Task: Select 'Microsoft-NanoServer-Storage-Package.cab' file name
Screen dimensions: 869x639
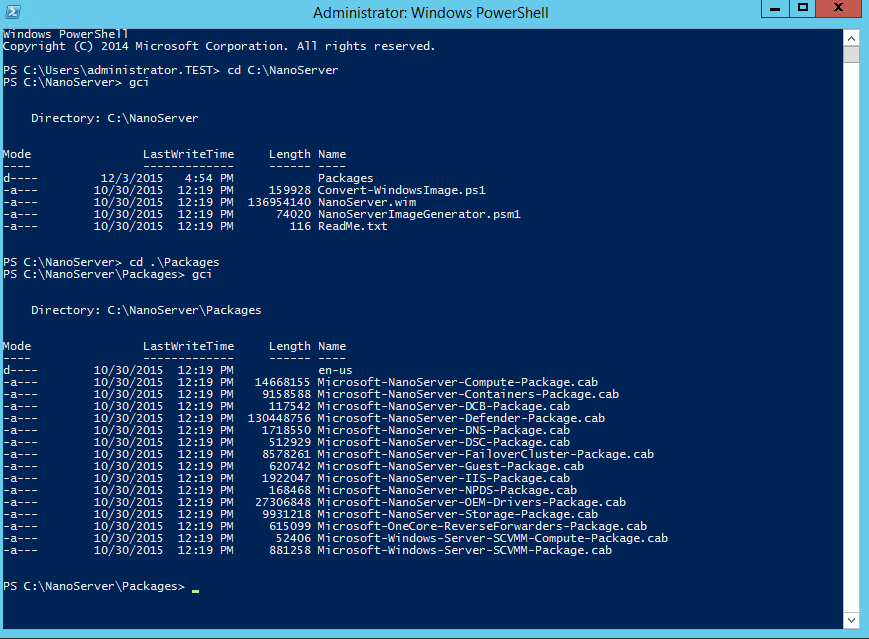Action: point(458,514)
